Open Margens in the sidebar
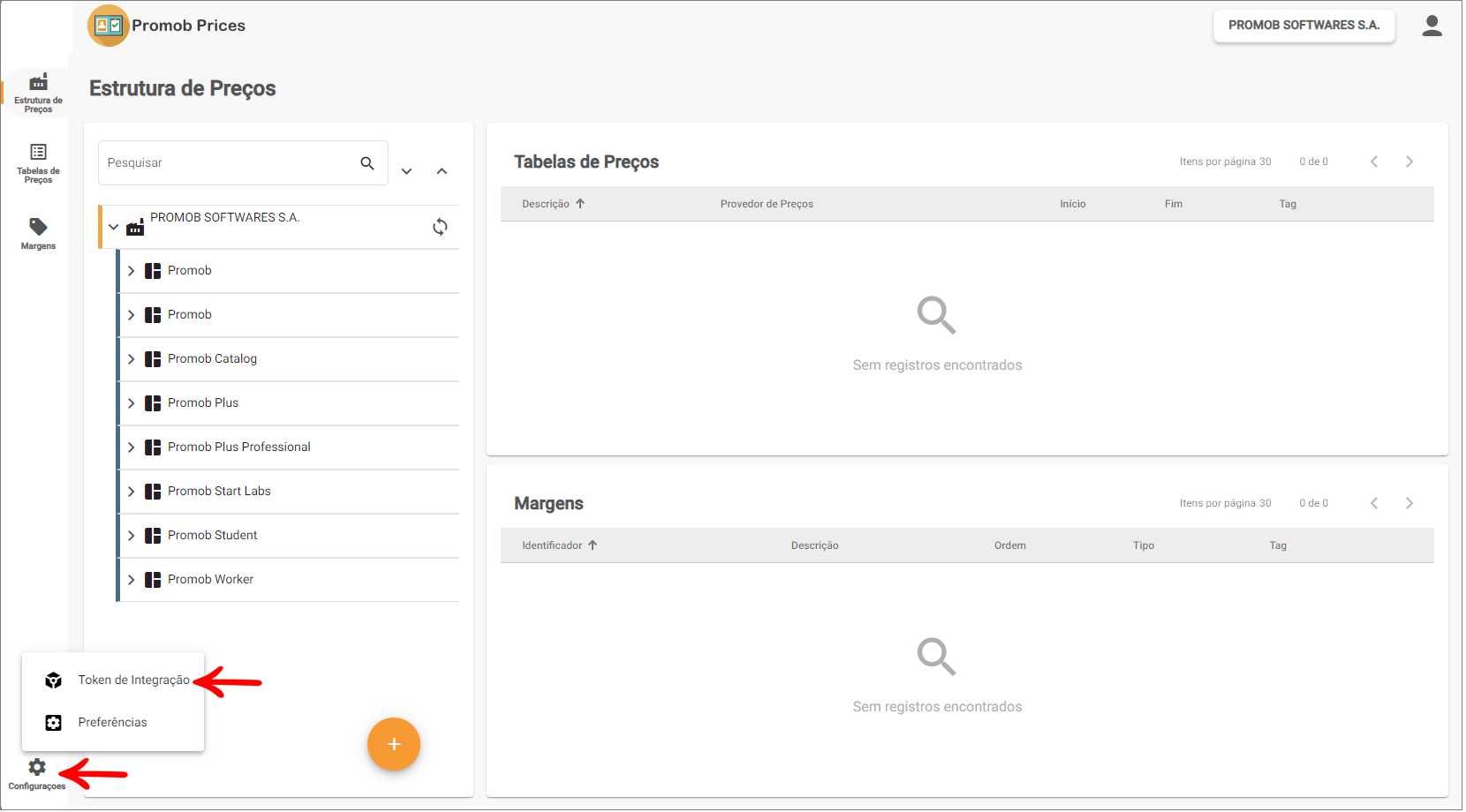This screenshot has width=1466, height=812. tap(38, 234)
